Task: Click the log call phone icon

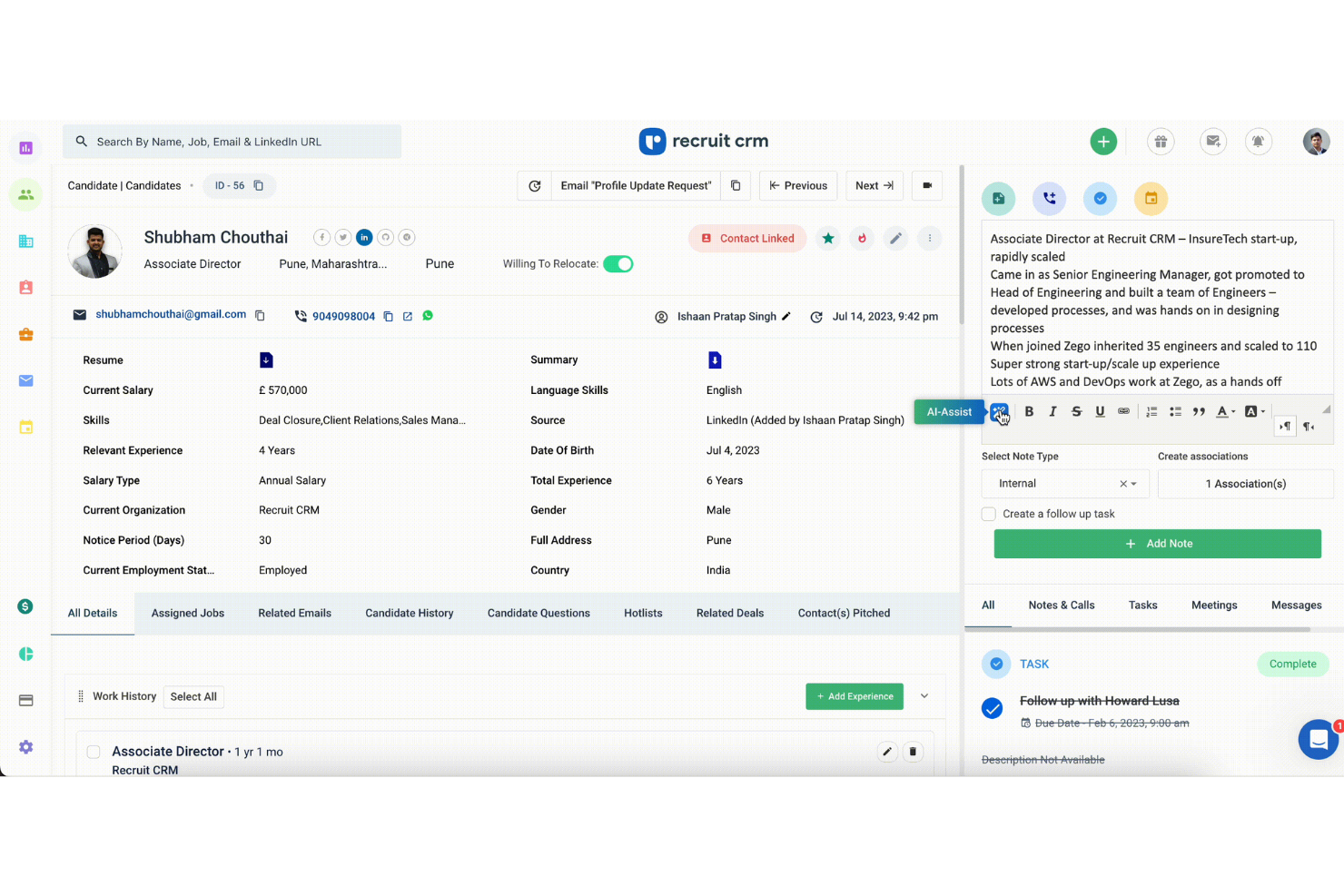Action: coord(1049,199)
